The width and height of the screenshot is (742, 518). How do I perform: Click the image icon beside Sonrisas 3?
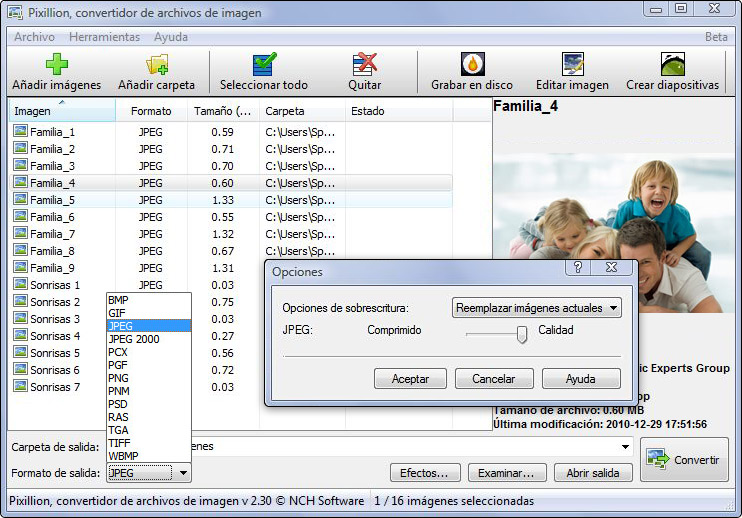point(20,318)
